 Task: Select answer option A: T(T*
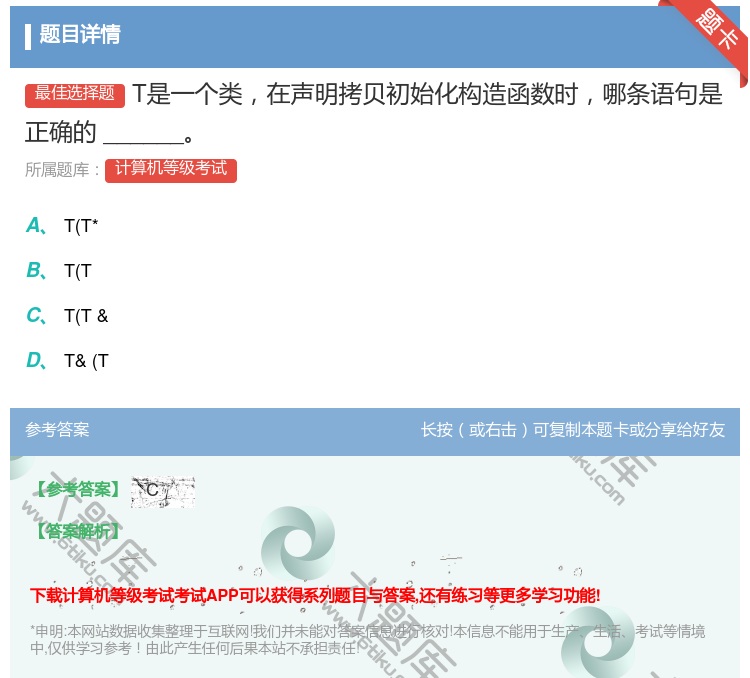62,225
